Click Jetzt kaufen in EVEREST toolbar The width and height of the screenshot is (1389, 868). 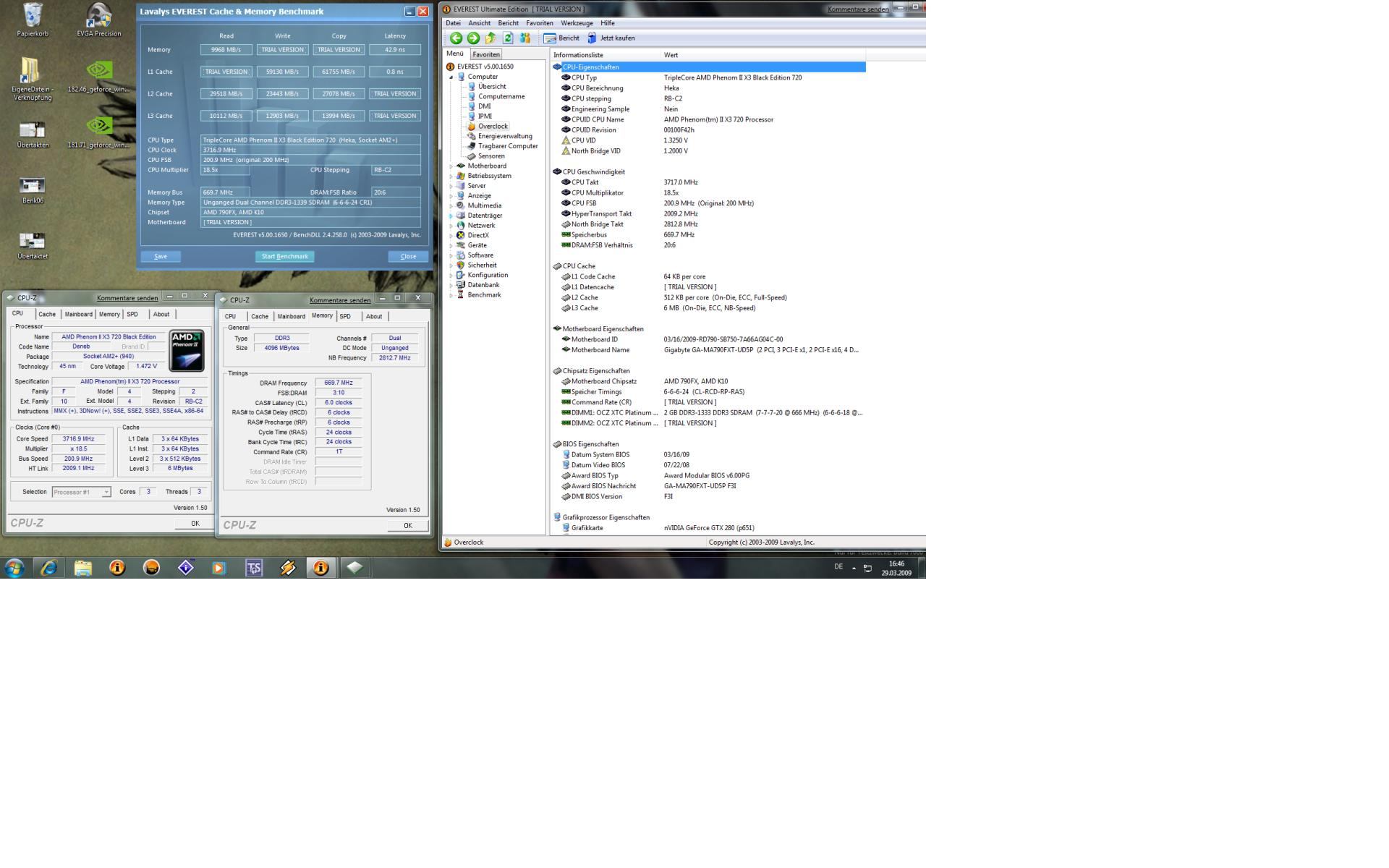(611, 38)
